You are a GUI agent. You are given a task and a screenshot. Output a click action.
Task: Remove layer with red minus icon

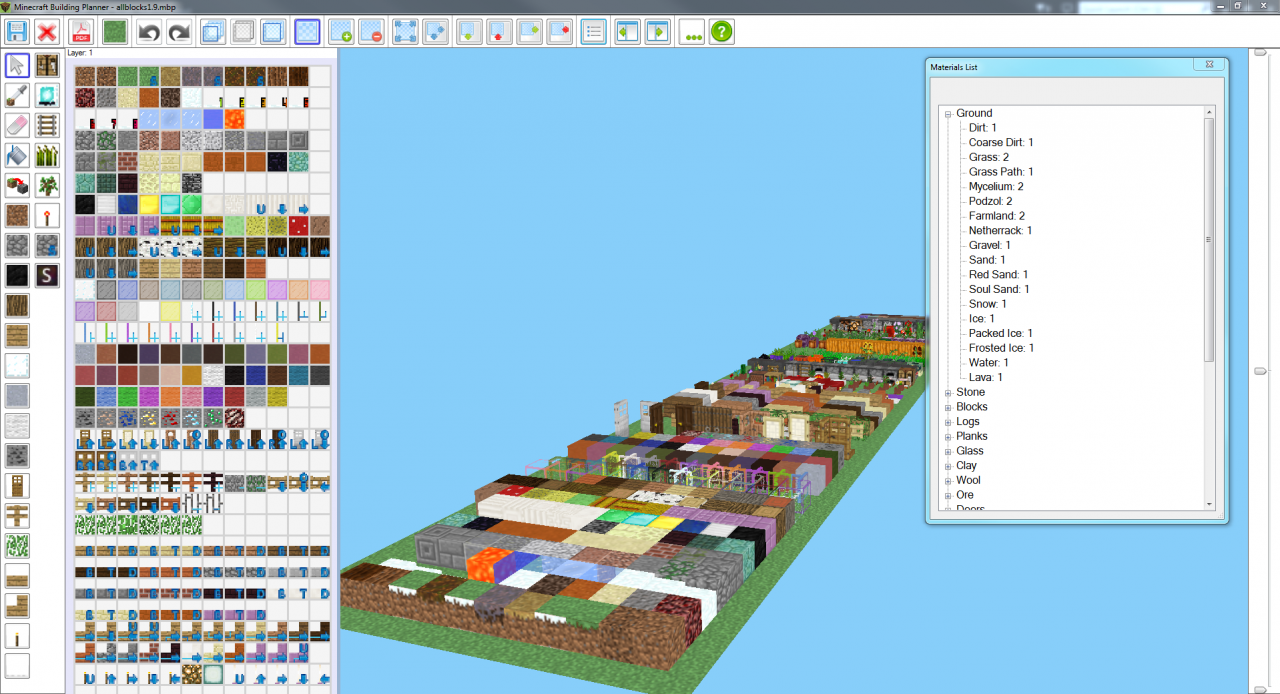click(370, 32)
